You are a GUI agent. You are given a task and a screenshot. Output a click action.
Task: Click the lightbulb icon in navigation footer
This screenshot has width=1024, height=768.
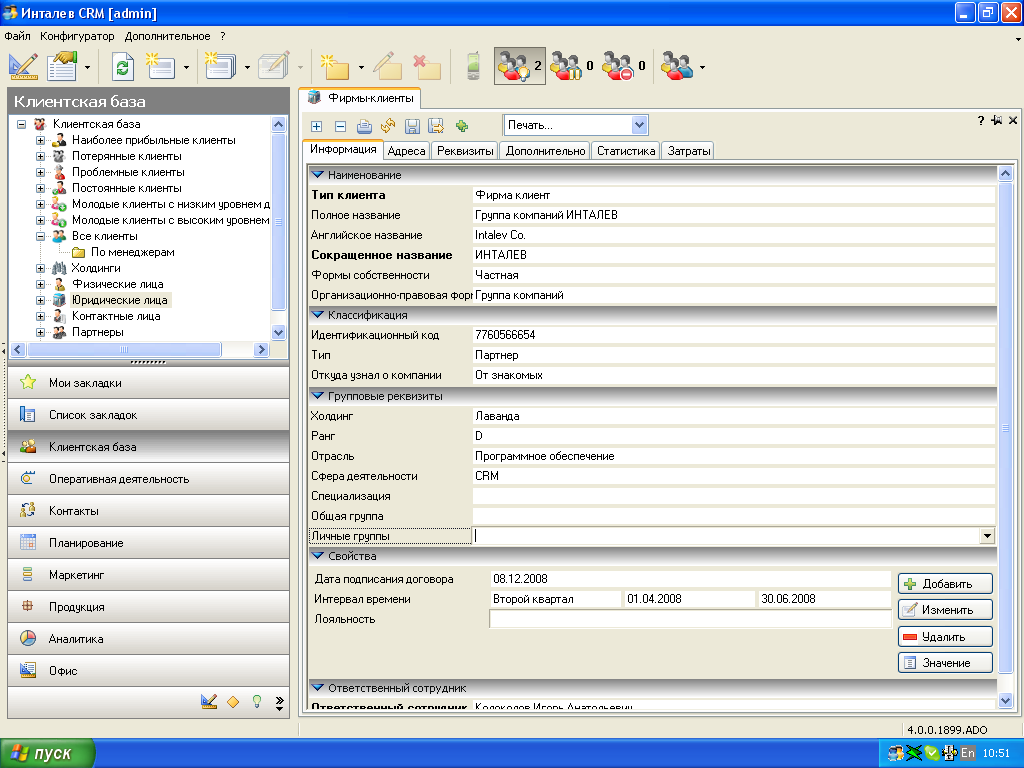pos(257,702)
